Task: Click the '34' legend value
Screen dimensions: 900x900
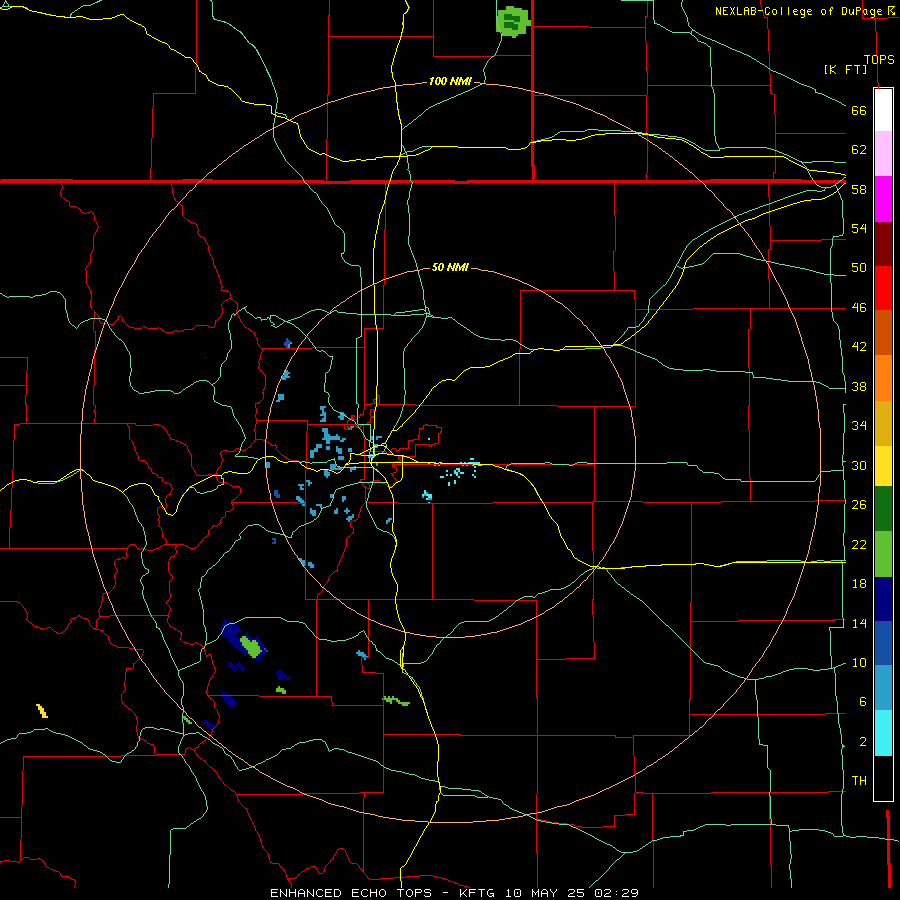Action: pyautogui.click(x=859, y=425)
